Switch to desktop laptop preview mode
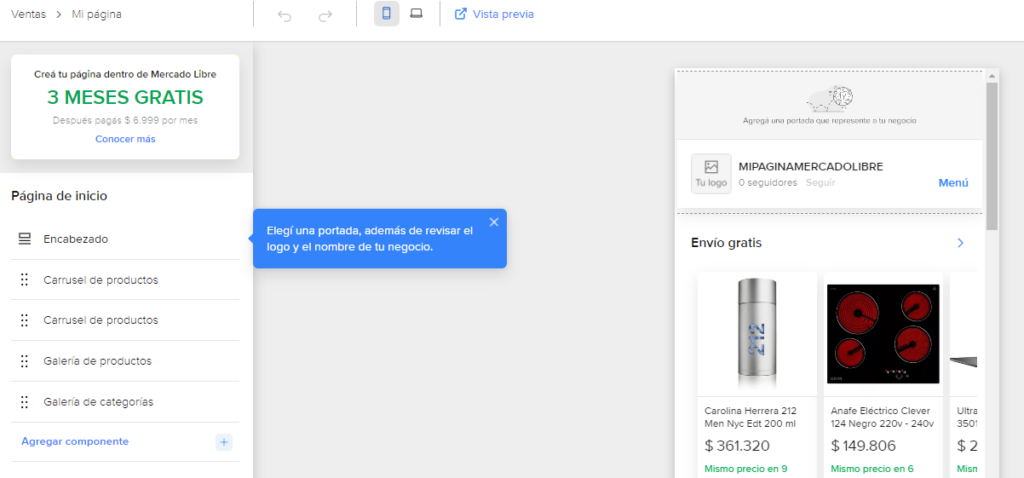 tap(416, 14)
